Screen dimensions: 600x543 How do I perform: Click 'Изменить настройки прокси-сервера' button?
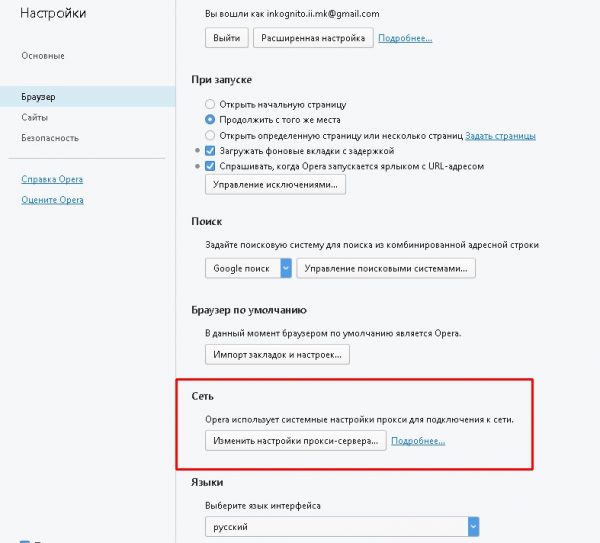tap(295, 440)
